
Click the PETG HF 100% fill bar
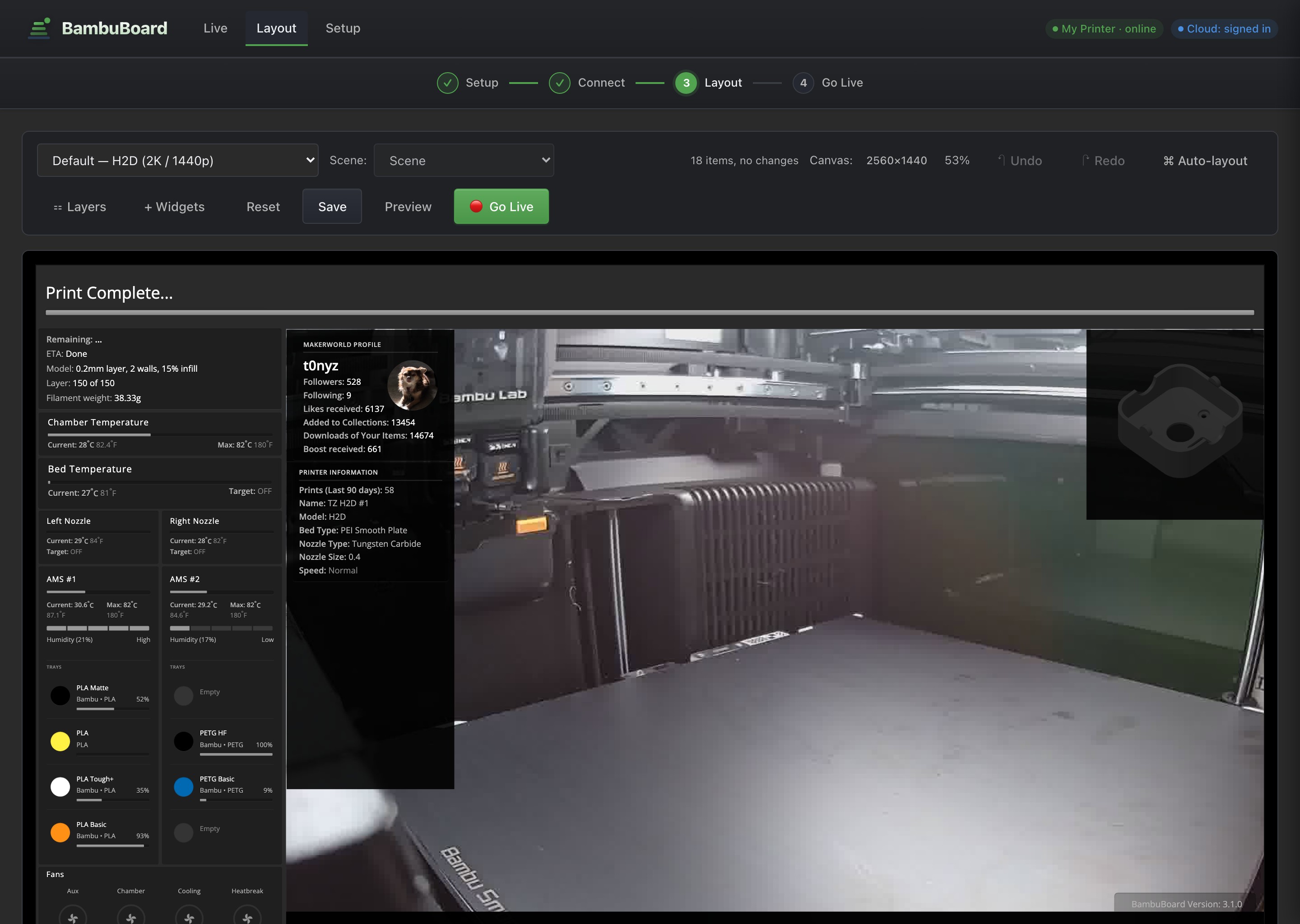point(236,754)
